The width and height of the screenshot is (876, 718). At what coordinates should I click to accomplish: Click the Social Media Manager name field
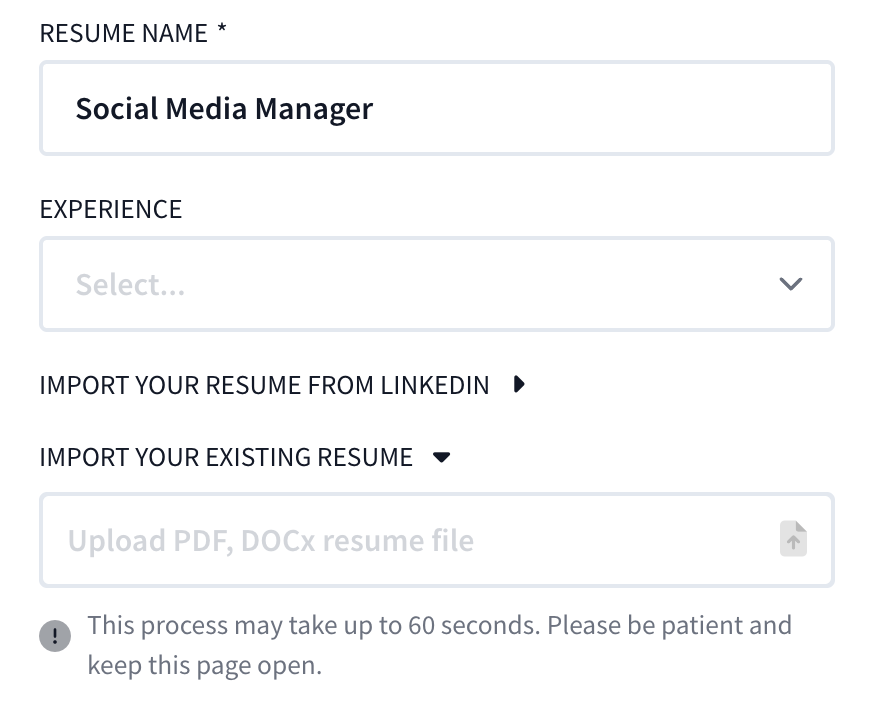(437, 108)
